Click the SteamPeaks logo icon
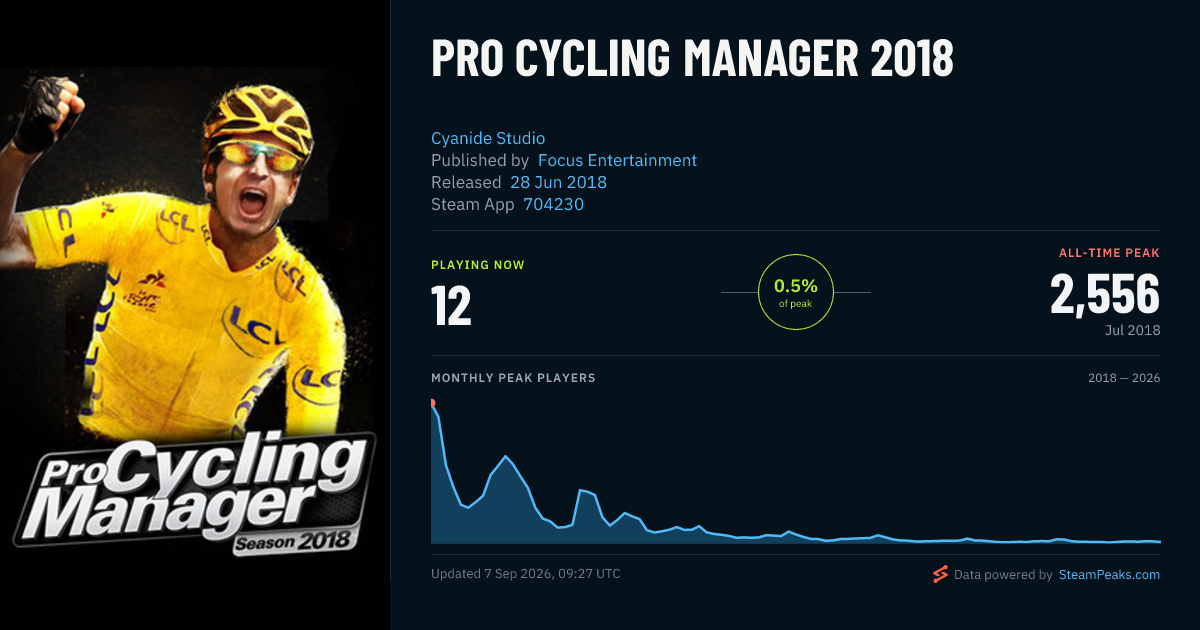The image size is (1200, 630). [940, 574]
